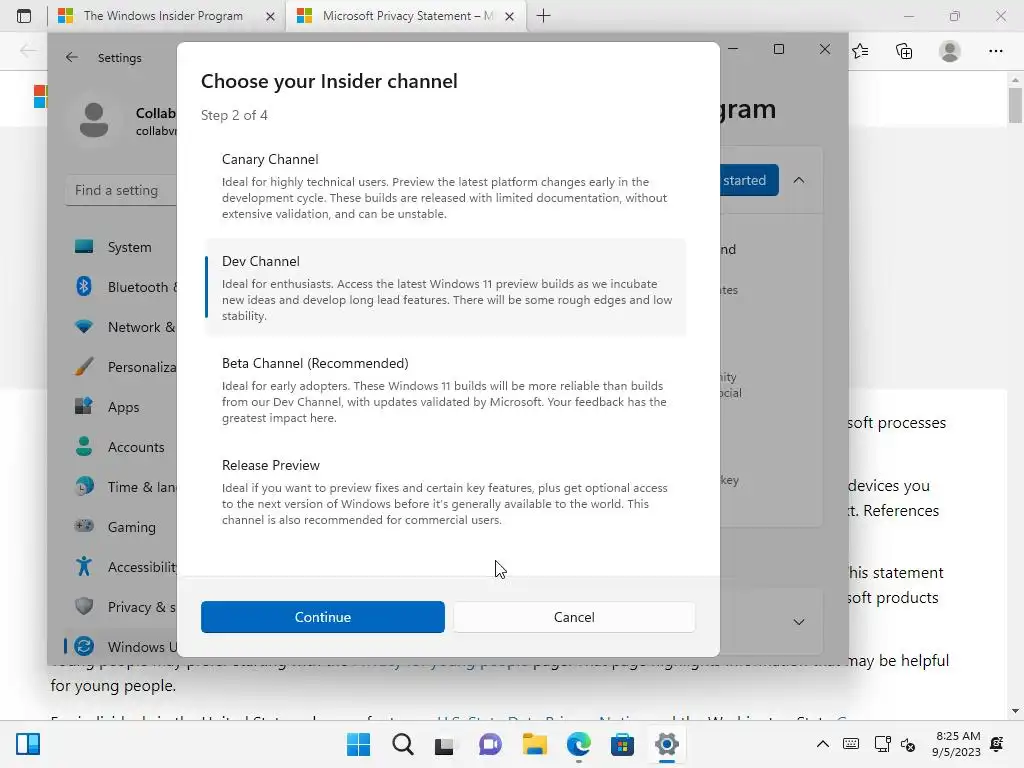Open Privacy & security shield icon
The height and width of the screenshot is (768, 1024).
[x=84, y=606]
